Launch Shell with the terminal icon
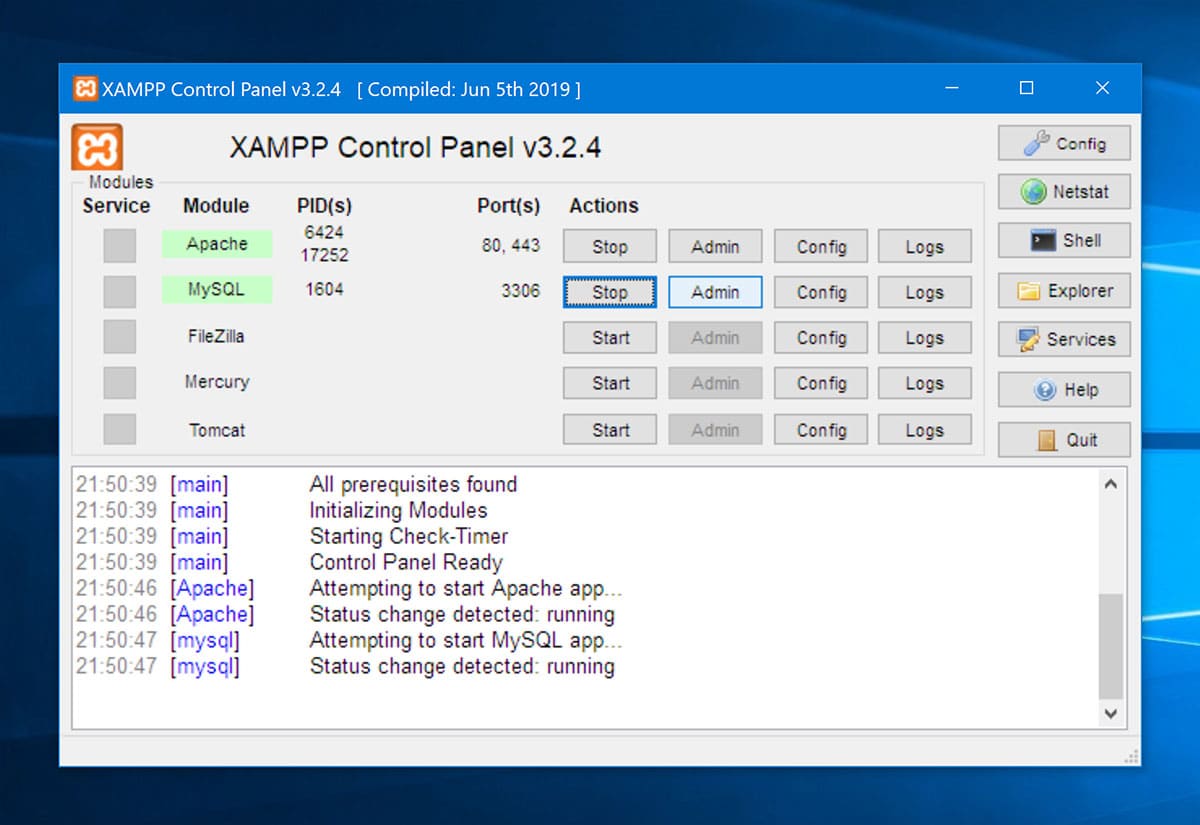This screenshot has width=1200, height=825. (1064, 240)
